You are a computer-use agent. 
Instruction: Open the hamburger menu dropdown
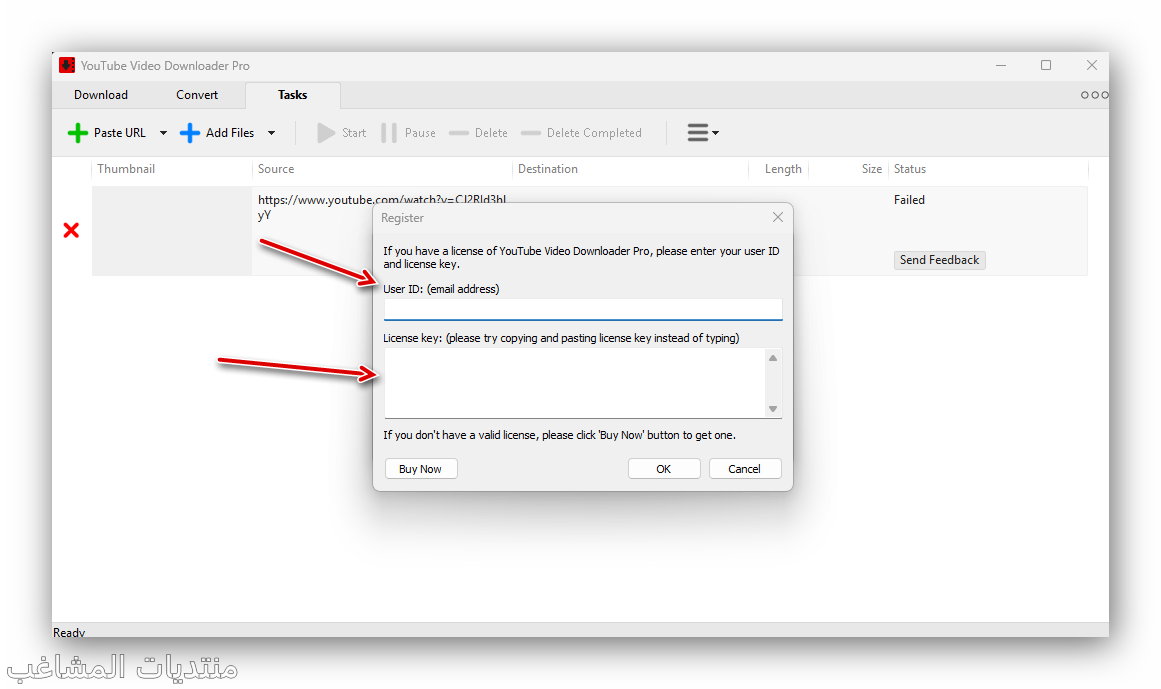click(703, 132)
